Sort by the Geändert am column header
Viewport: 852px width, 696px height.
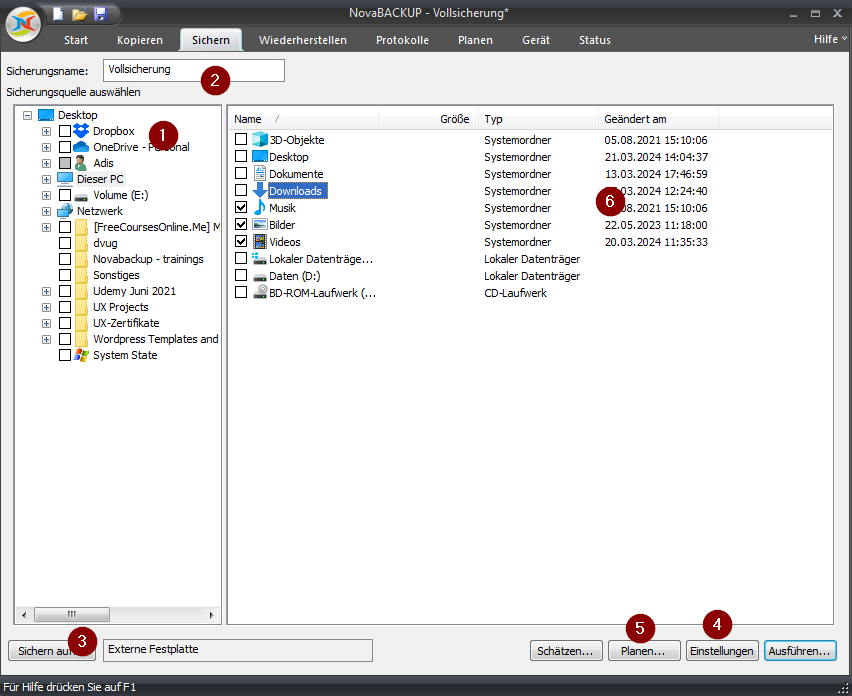point(658,119)
